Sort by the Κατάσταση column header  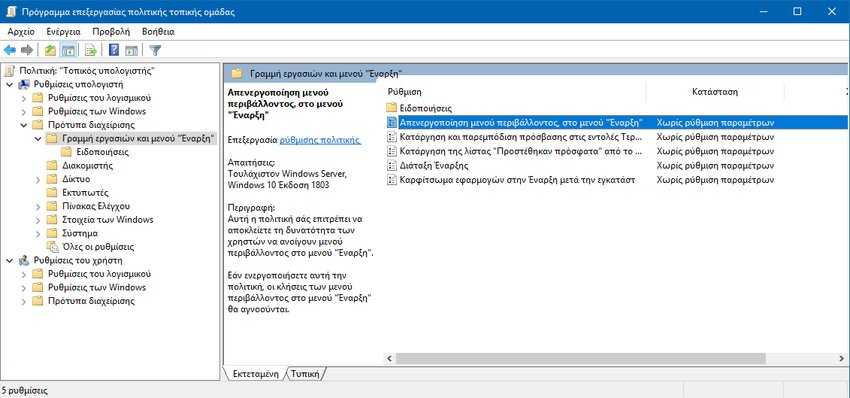pos(715,92)
